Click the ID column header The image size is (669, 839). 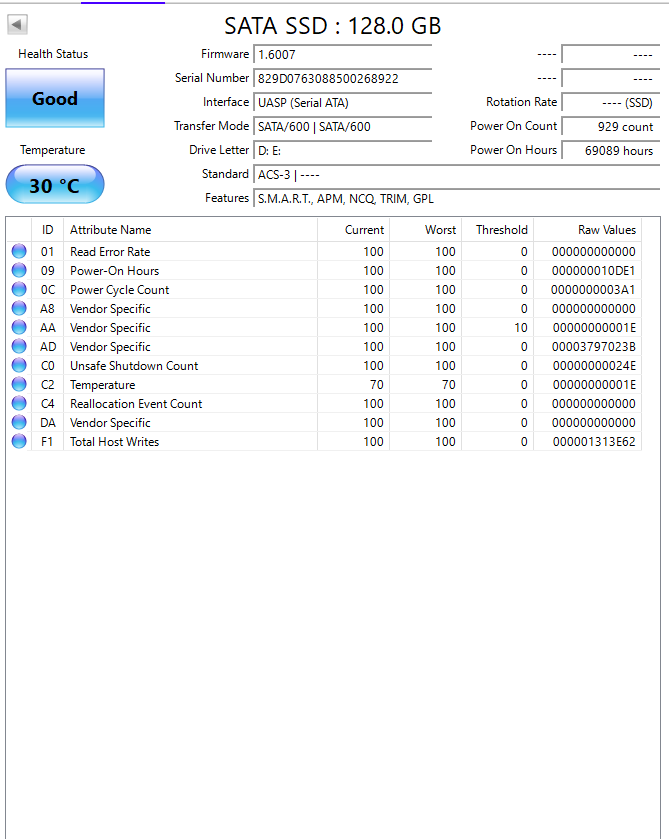(x=48, y=230)
